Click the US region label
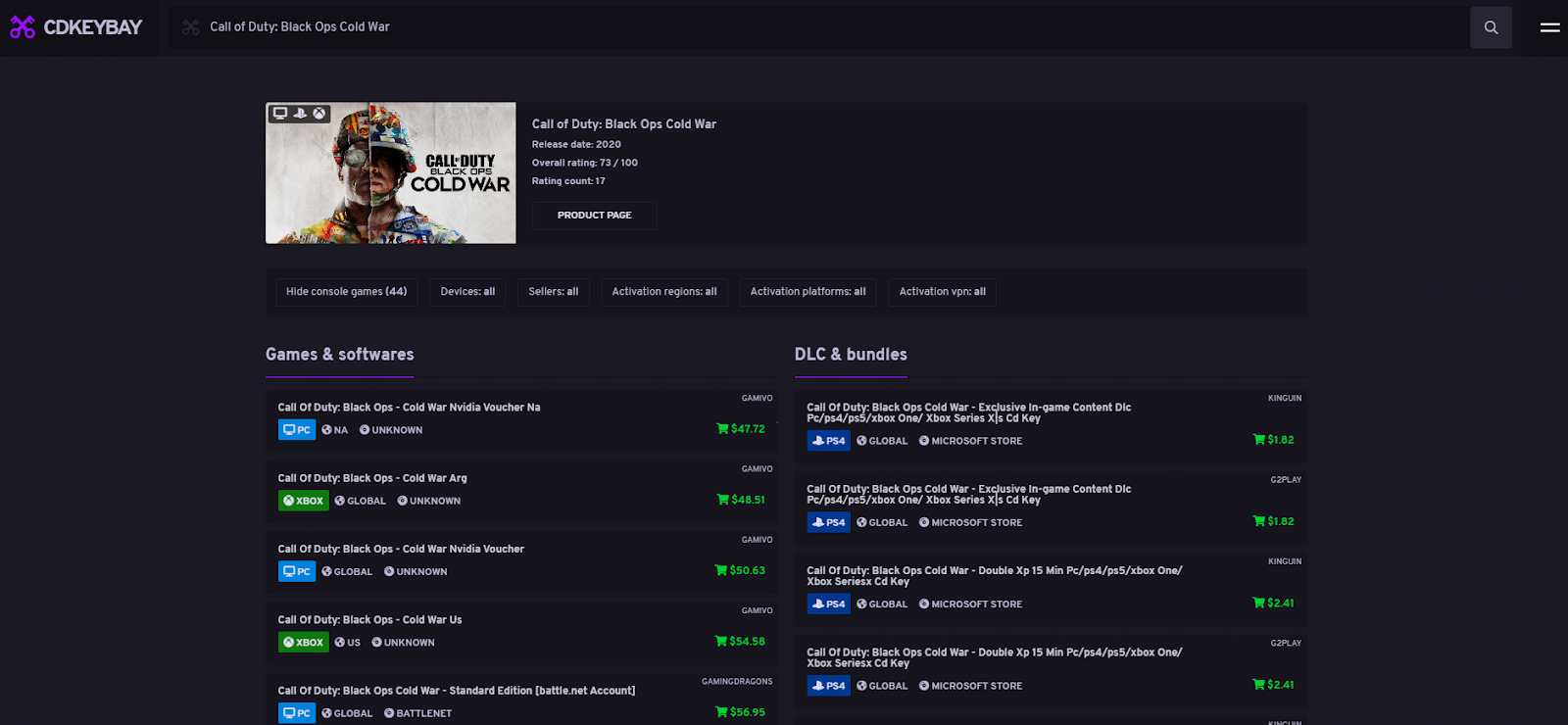The width and height of the screenshot is (1568, 725). (354, 644)
